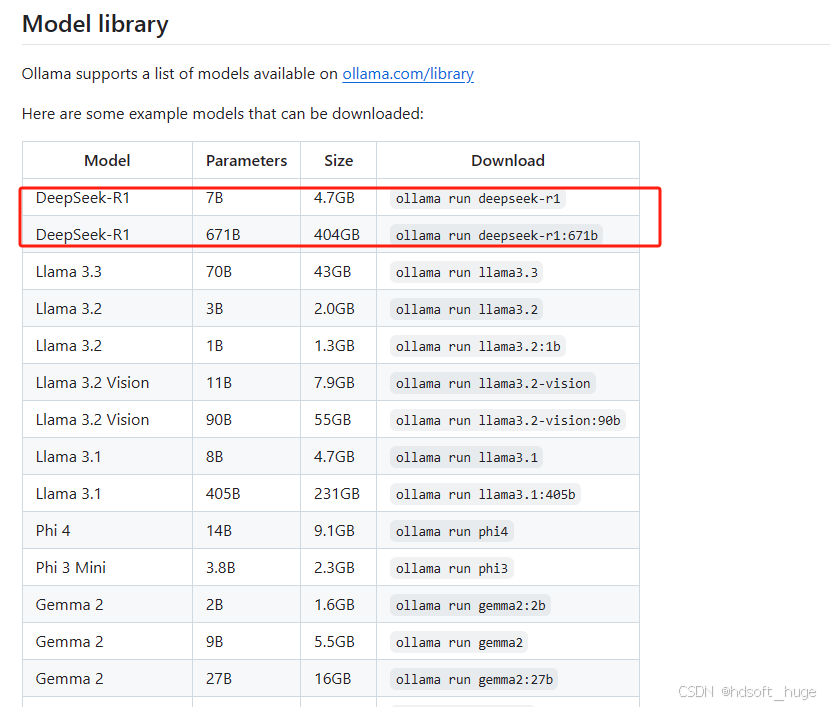Select the Parameters column header
The height and width of the screenshot is (707, 830).
coord(247,160)
